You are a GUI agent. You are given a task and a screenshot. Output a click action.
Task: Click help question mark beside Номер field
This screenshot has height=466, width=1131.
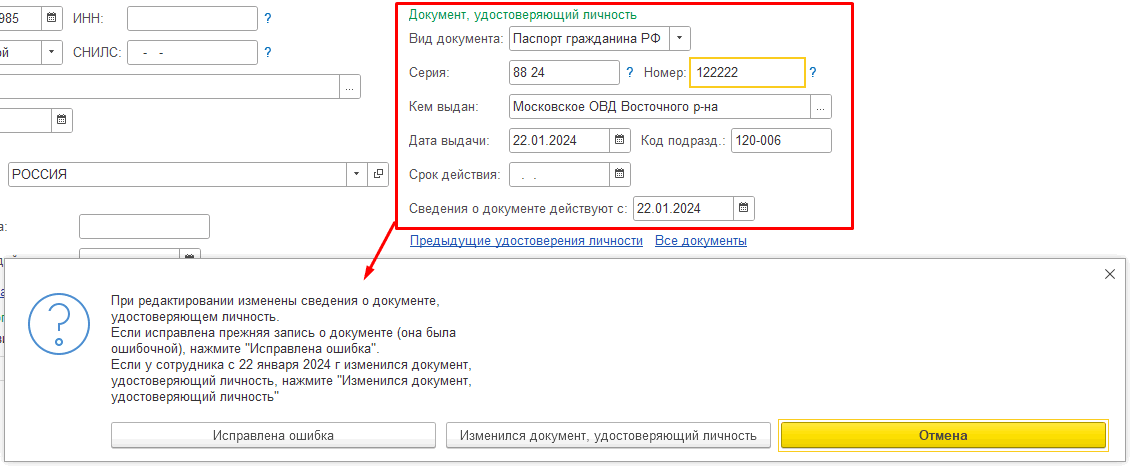pyautogui.click(x=813, y=72)
